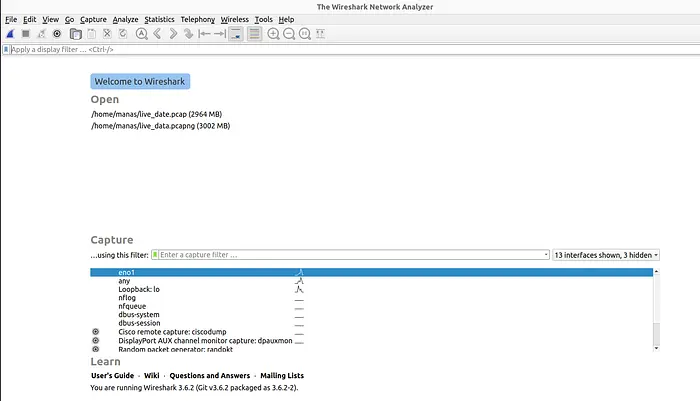Open recent file live_date.pcap

coord(157,114)
